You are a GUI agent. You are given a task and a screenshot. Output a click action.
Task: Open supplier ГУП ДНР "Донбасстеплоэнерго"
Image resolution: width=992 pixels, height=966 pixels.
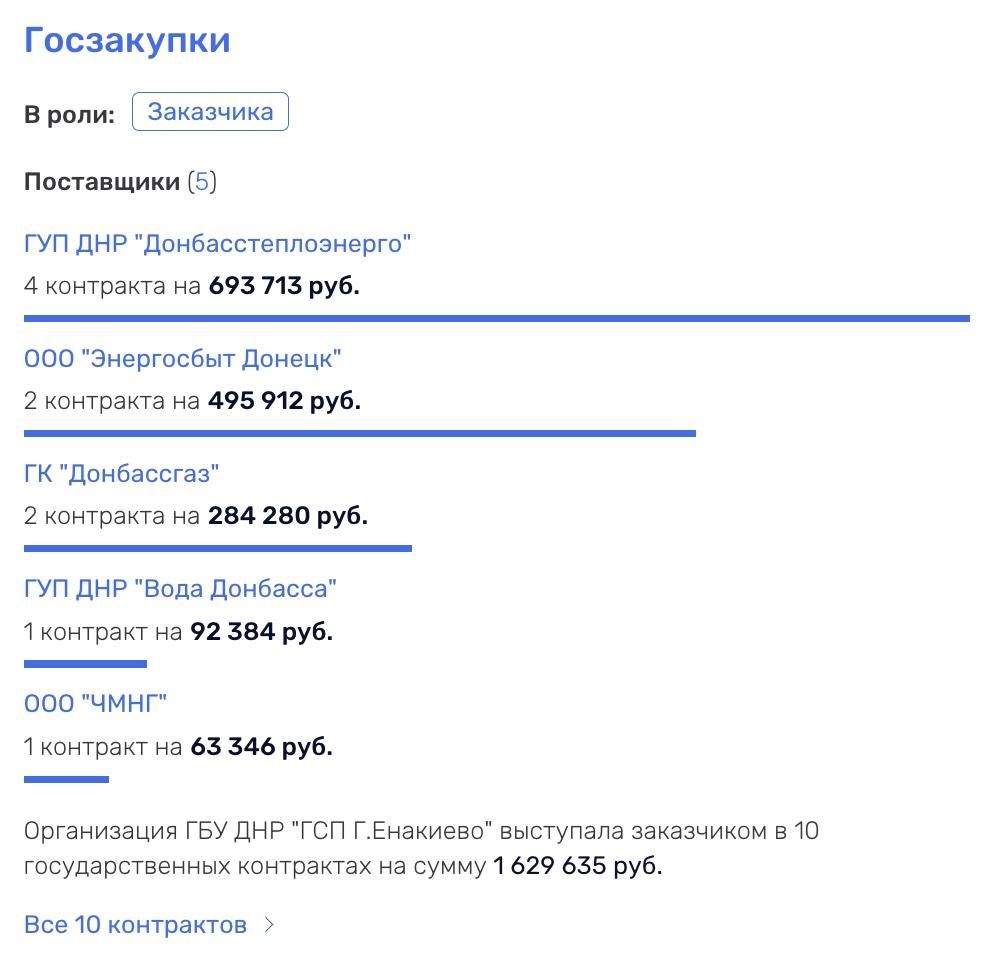click(x=217, y=243)
